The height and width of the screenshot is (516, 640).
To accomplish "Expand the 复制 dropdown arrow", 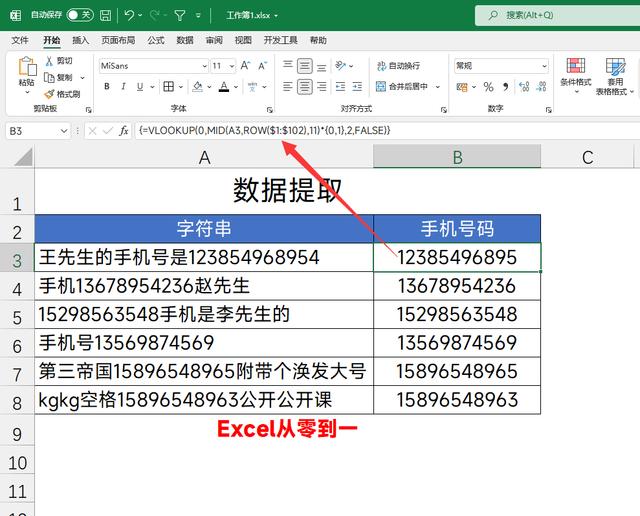I will pyautogui.click(x=82, y=78).
